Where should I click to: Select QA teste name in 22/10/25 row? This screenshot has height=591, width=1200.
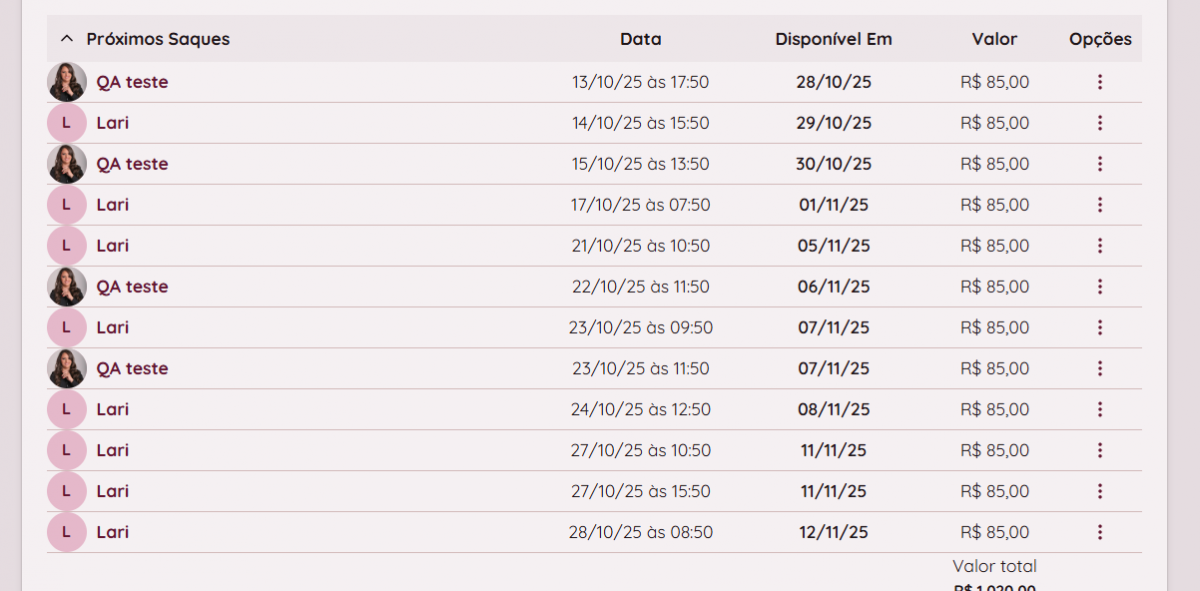coord(132,287)
